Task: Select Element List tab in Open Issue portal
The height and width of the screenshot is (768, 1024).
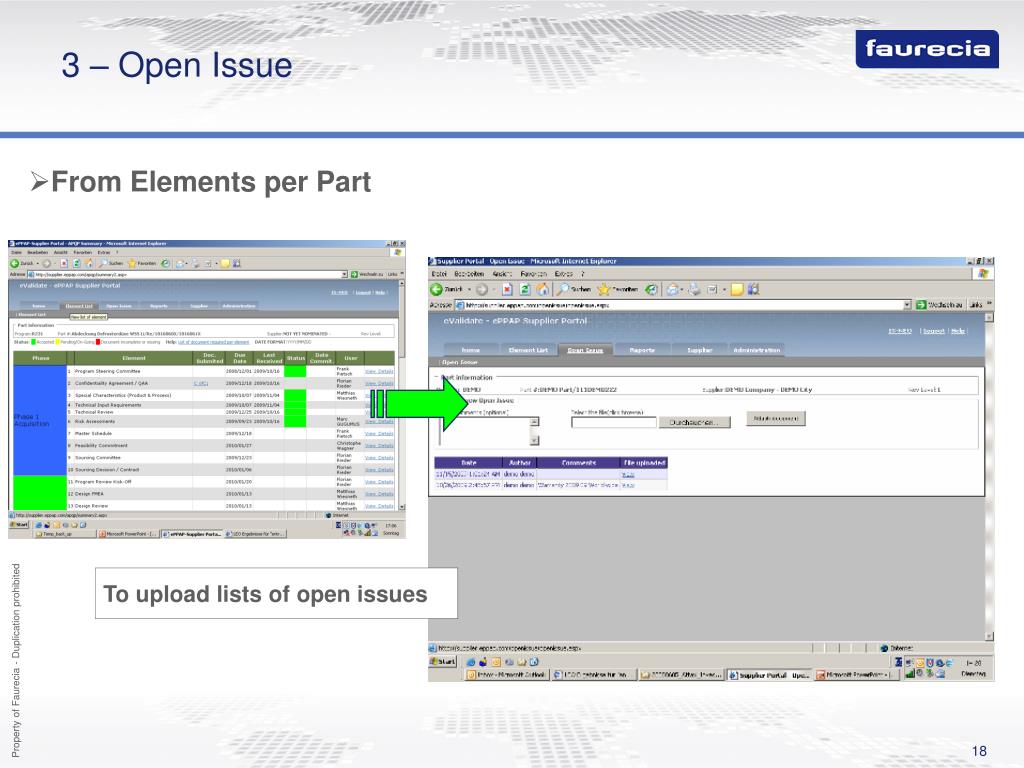Action: (x=528, y=350)
